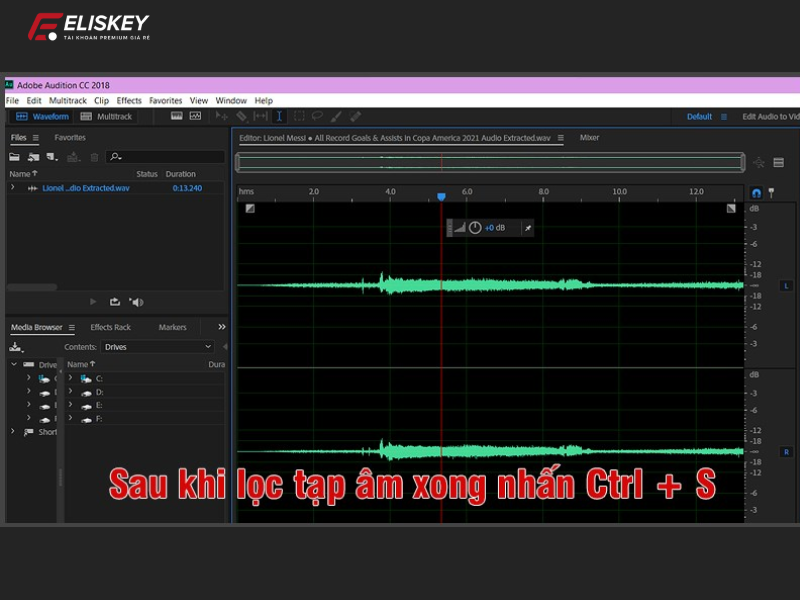Viewport: 800px width, 600px height.
Task: Select the Move tool in the toolbar
Action: tap(223, 116)
